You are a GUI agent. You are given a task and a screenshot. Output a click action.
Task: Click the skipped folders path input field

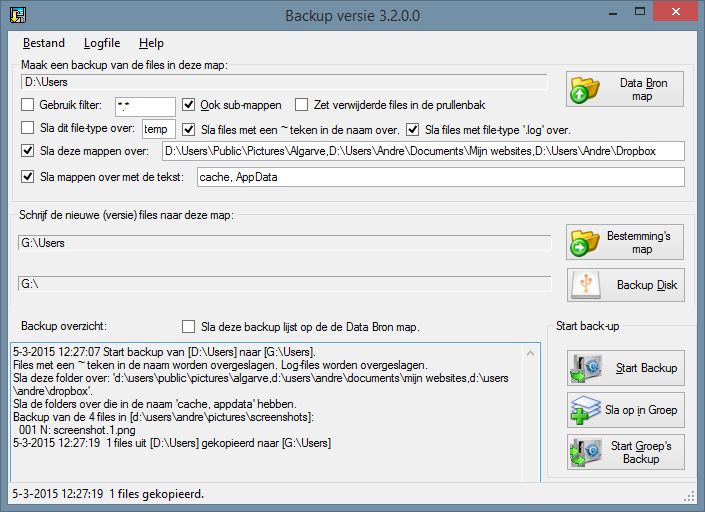[x=423, y=151]
